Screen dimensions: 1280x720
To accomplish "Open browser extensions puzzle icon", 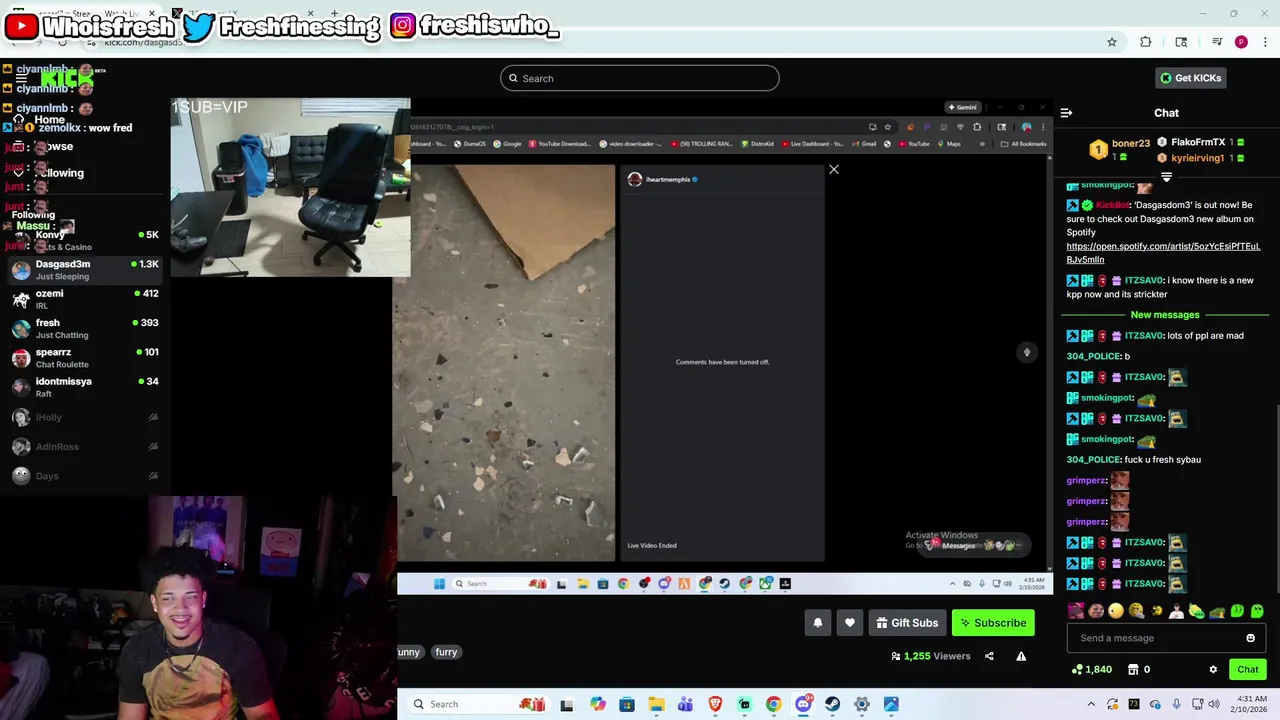I will [x=1146, y=42].
